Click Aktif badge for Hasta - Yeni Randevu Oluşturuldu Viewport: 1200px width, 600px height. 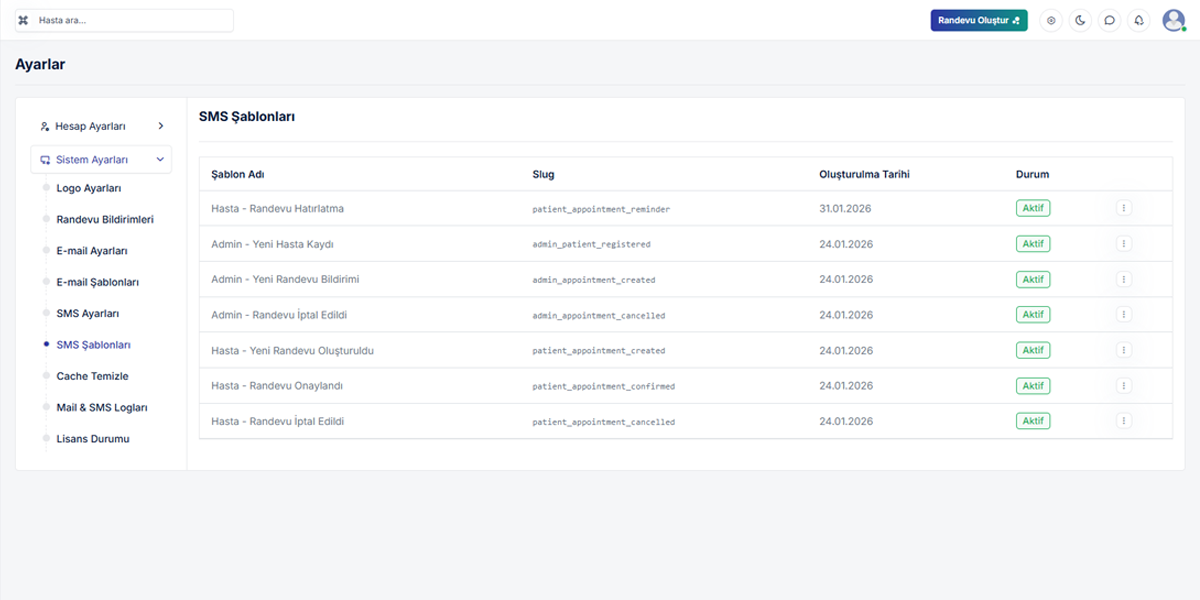[1032, 350]
